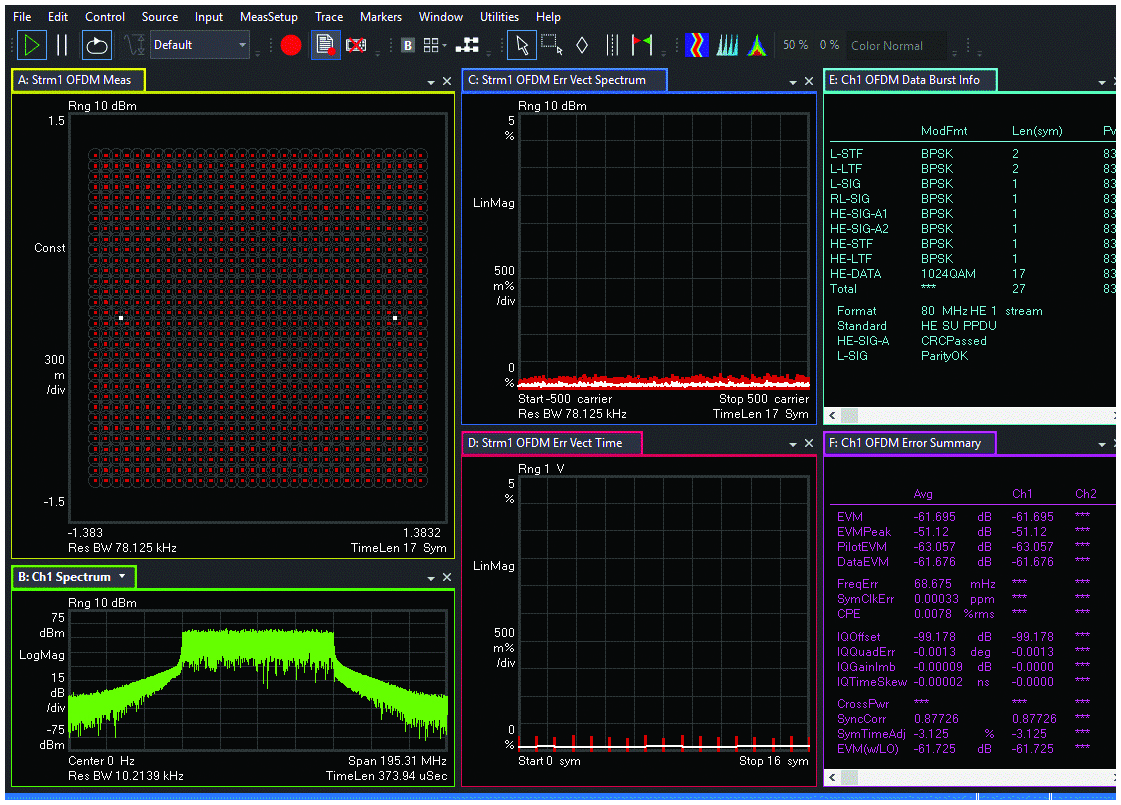Toggle the bold B trace button
The width and height of the screenshot is (1121, 805).
point(407,45)
